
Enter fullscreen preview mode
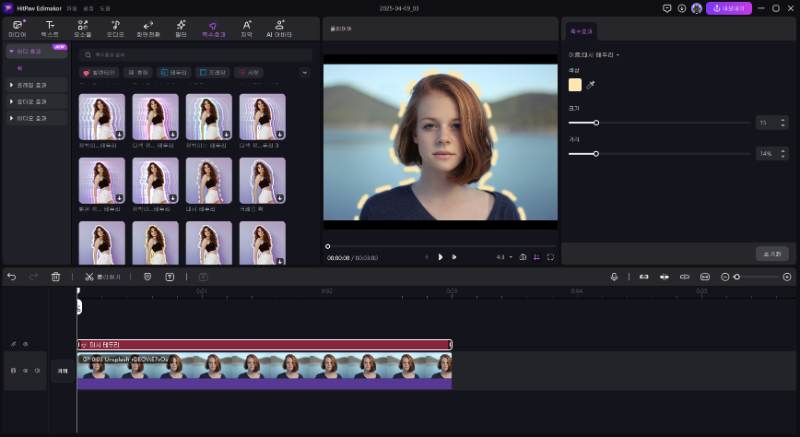tap(550, 257)
